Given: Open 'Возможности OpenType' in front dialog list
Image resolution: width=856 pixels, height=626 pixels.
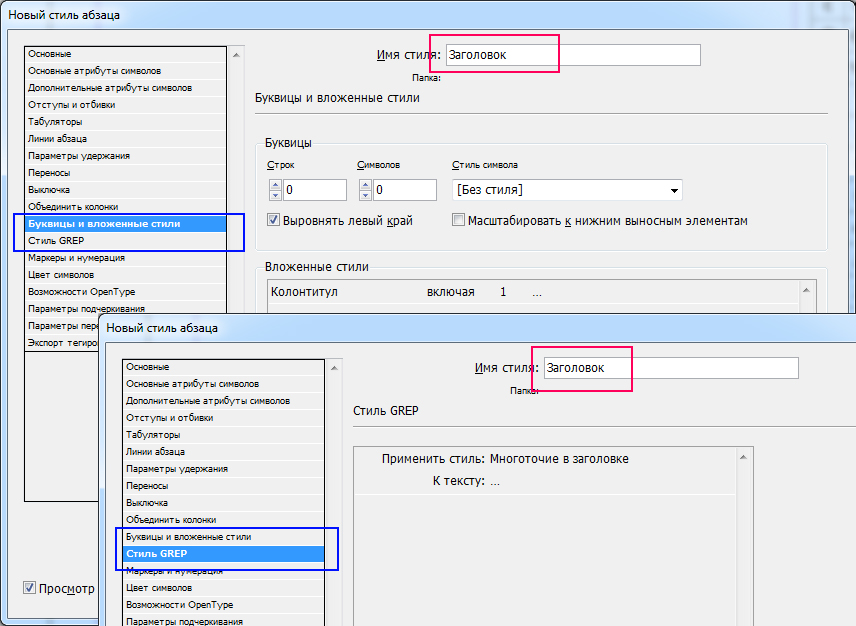Looking at the screenshot, I should click(224, 605).
